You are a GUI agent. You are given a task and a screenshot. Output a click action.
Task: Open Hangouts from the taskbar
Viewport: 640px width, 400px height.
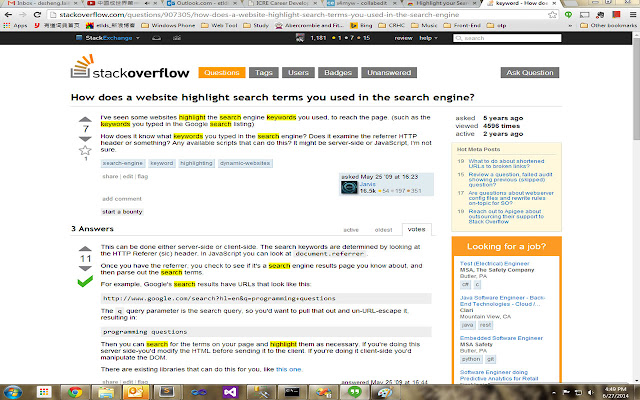(x=354, y=392)
